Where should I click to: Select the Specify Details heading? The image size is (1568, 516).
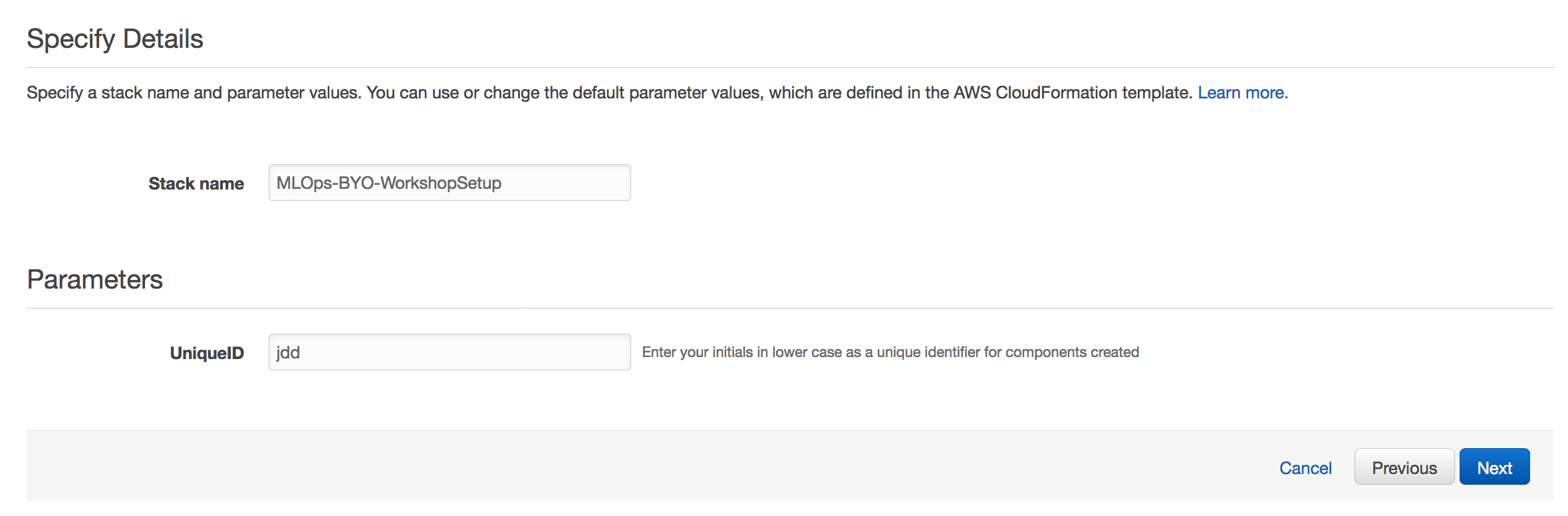(x=115, y=39)
